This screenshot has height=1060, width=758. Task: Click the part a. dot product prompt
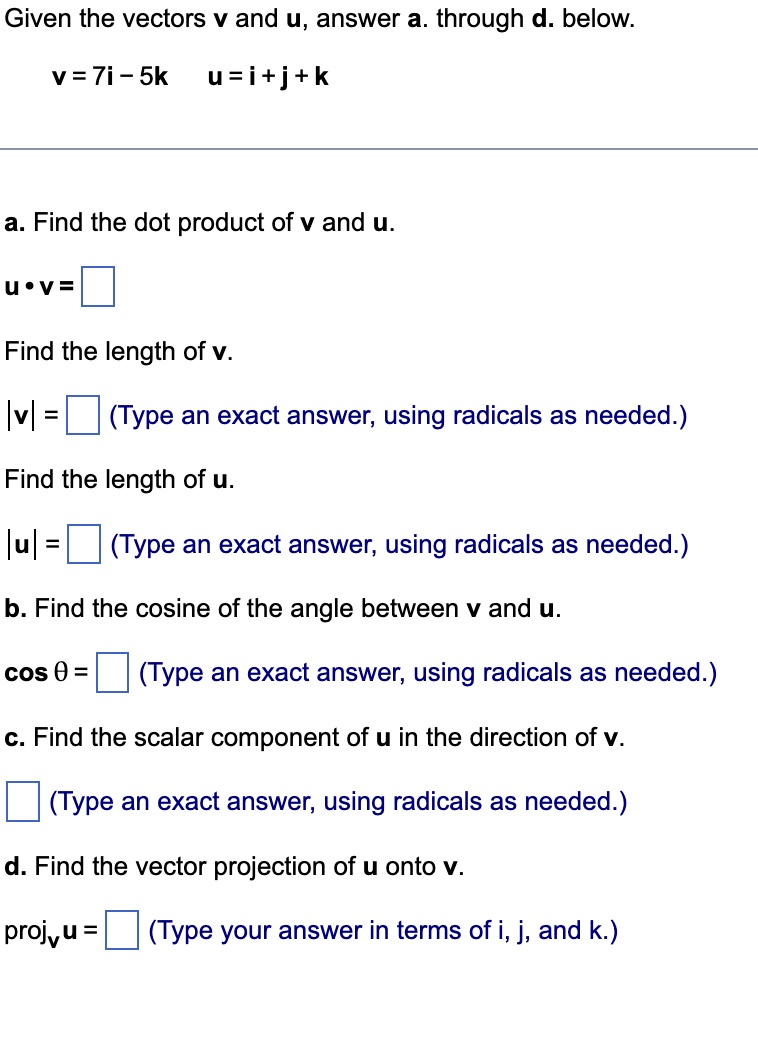point(200,222)
